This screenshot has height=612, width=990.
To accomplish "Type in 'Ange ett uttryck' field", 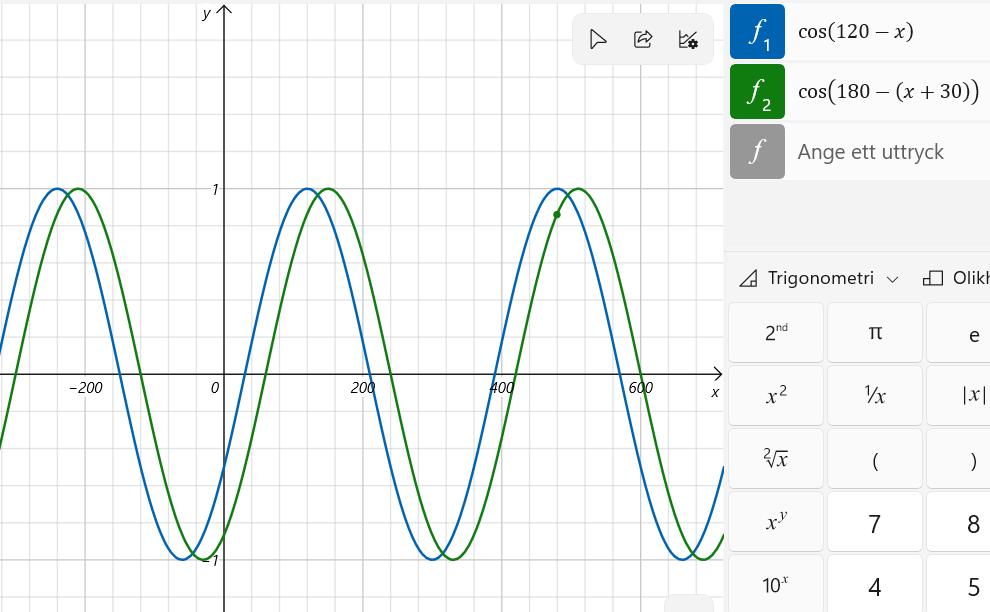I will click(x=880, y=152).
